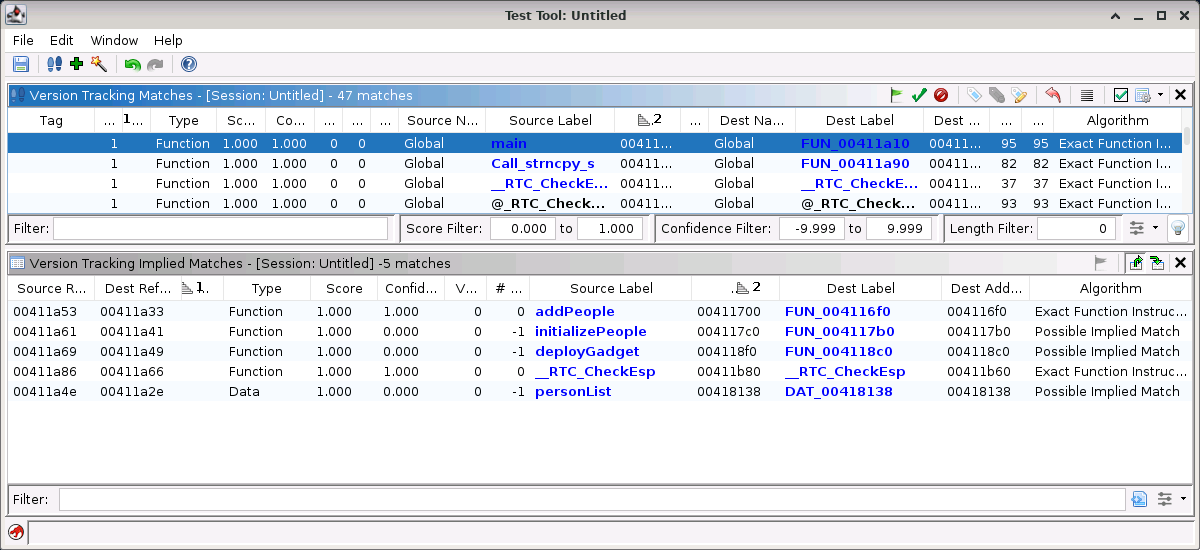Reject match with the red blocked icon

941,95
